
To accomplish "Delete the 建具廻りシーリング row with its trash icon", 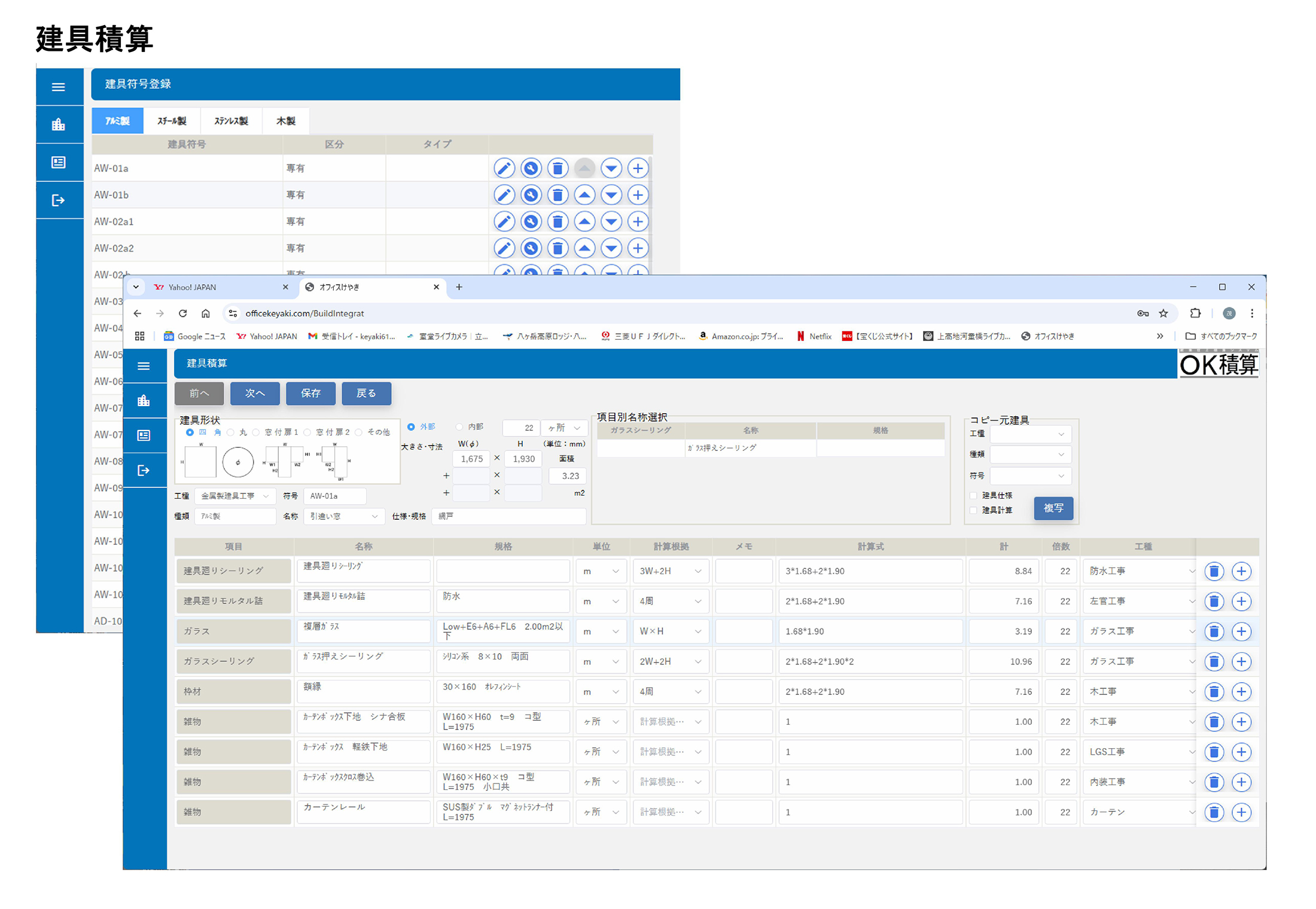I will pos(1214,572).
